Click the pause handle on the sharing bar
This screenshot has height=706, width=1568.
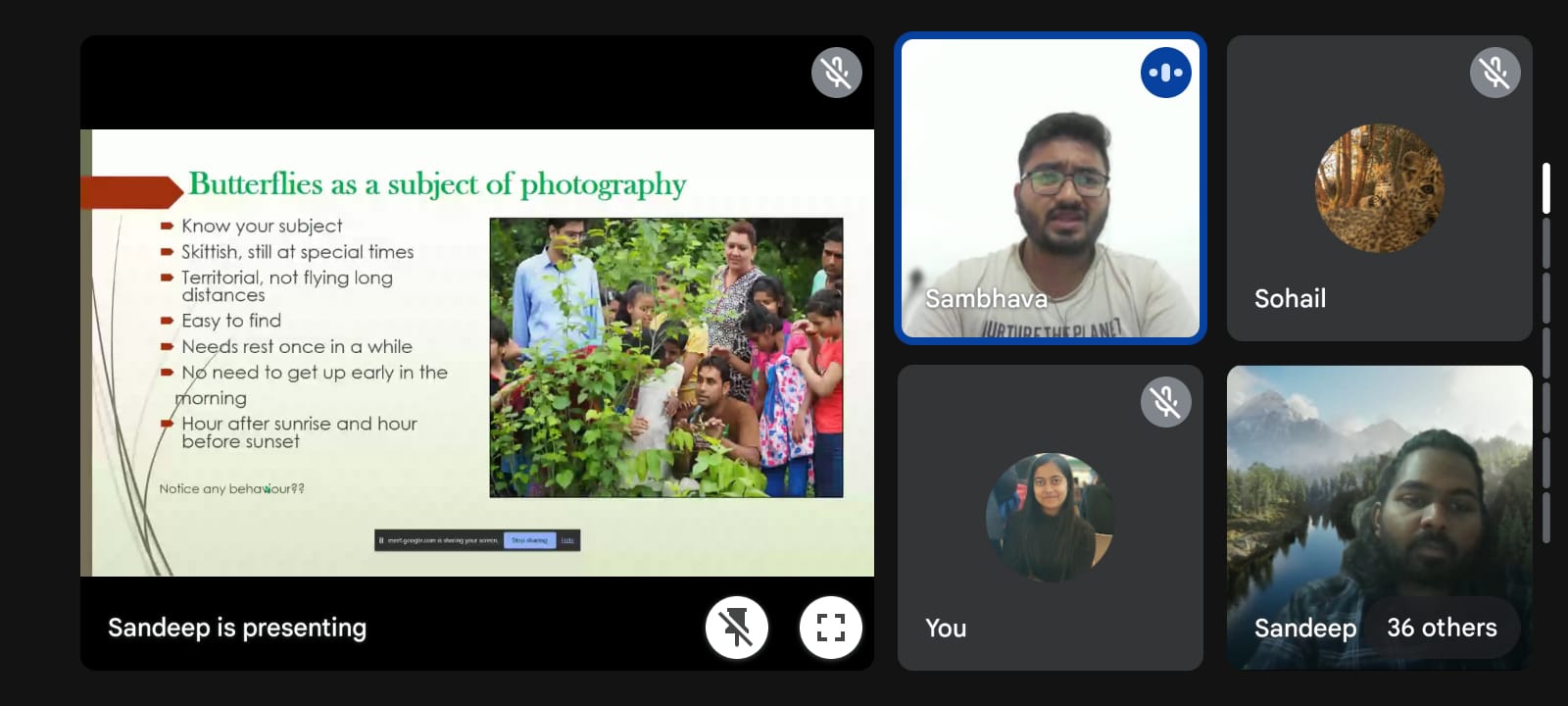point(381,540)
